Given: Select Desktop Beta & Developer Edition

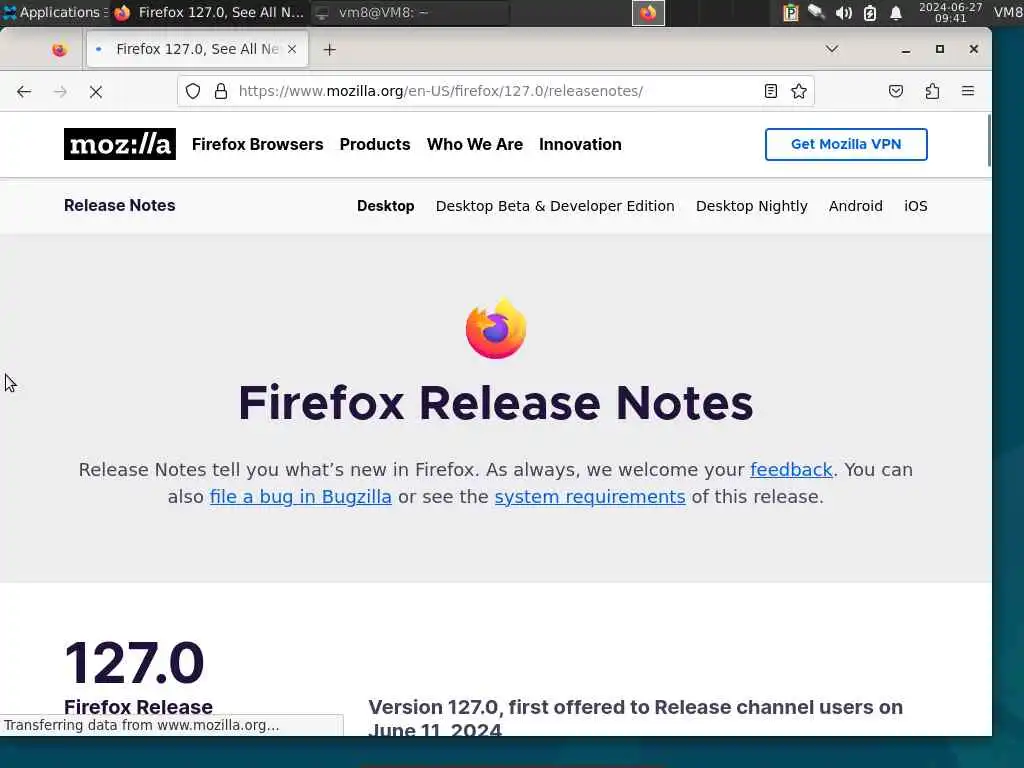Looking at the screenshot, I should [554, 206].
